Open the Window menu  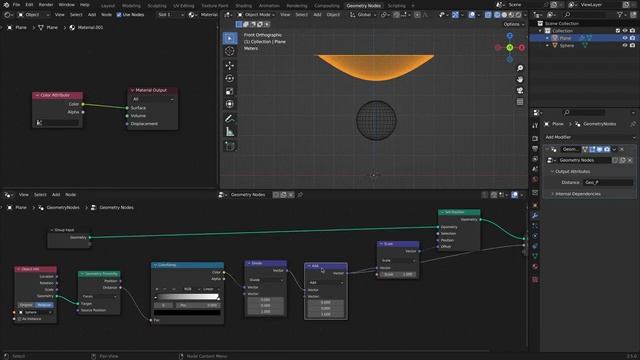point(67,5)
